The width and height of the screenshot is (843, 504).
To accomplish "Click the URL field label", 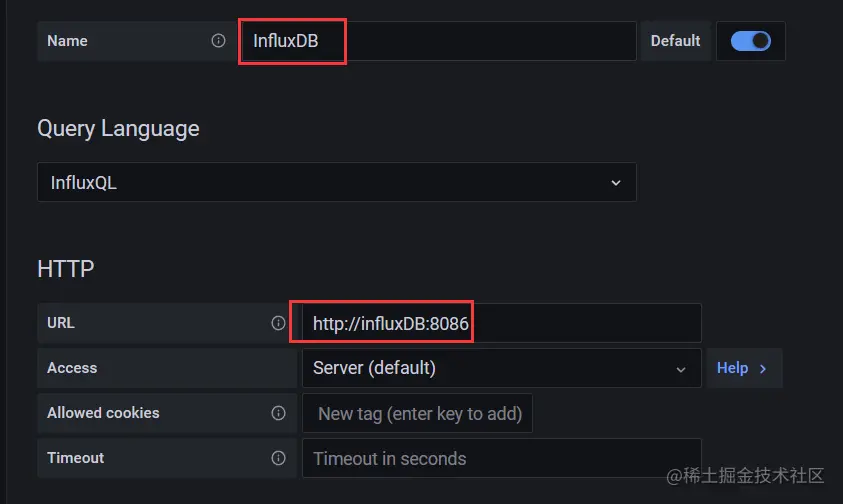I will (61, 323).
